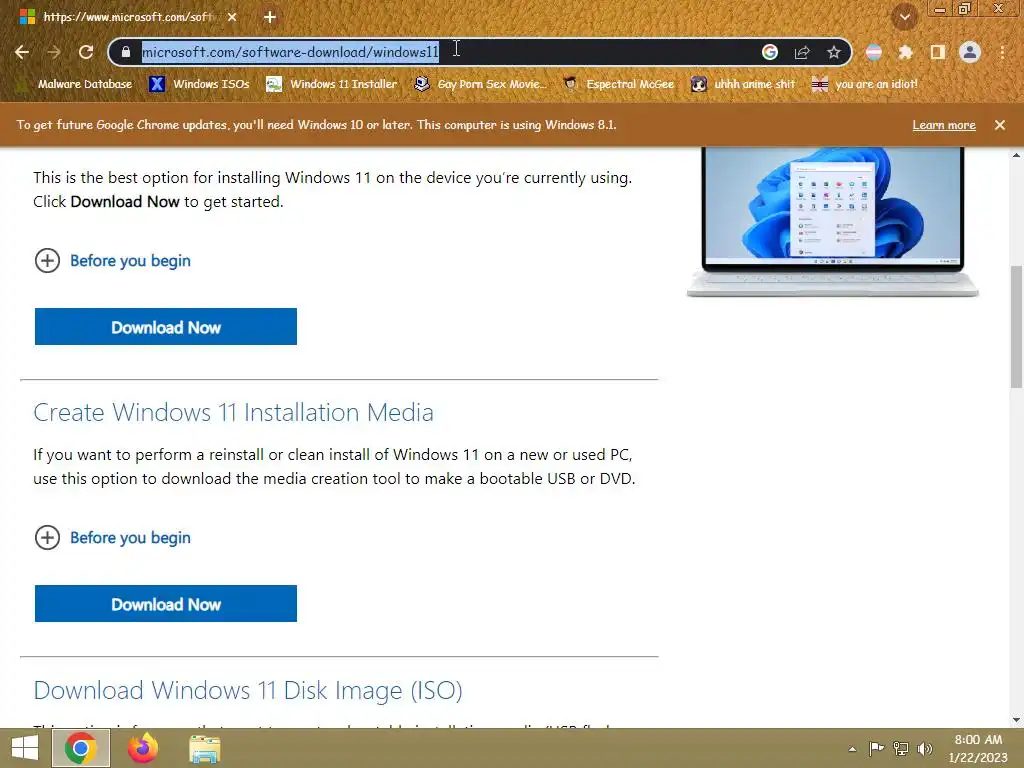
Task: Open the Espectral McGee bookmark
Action: tap(618, 84)
